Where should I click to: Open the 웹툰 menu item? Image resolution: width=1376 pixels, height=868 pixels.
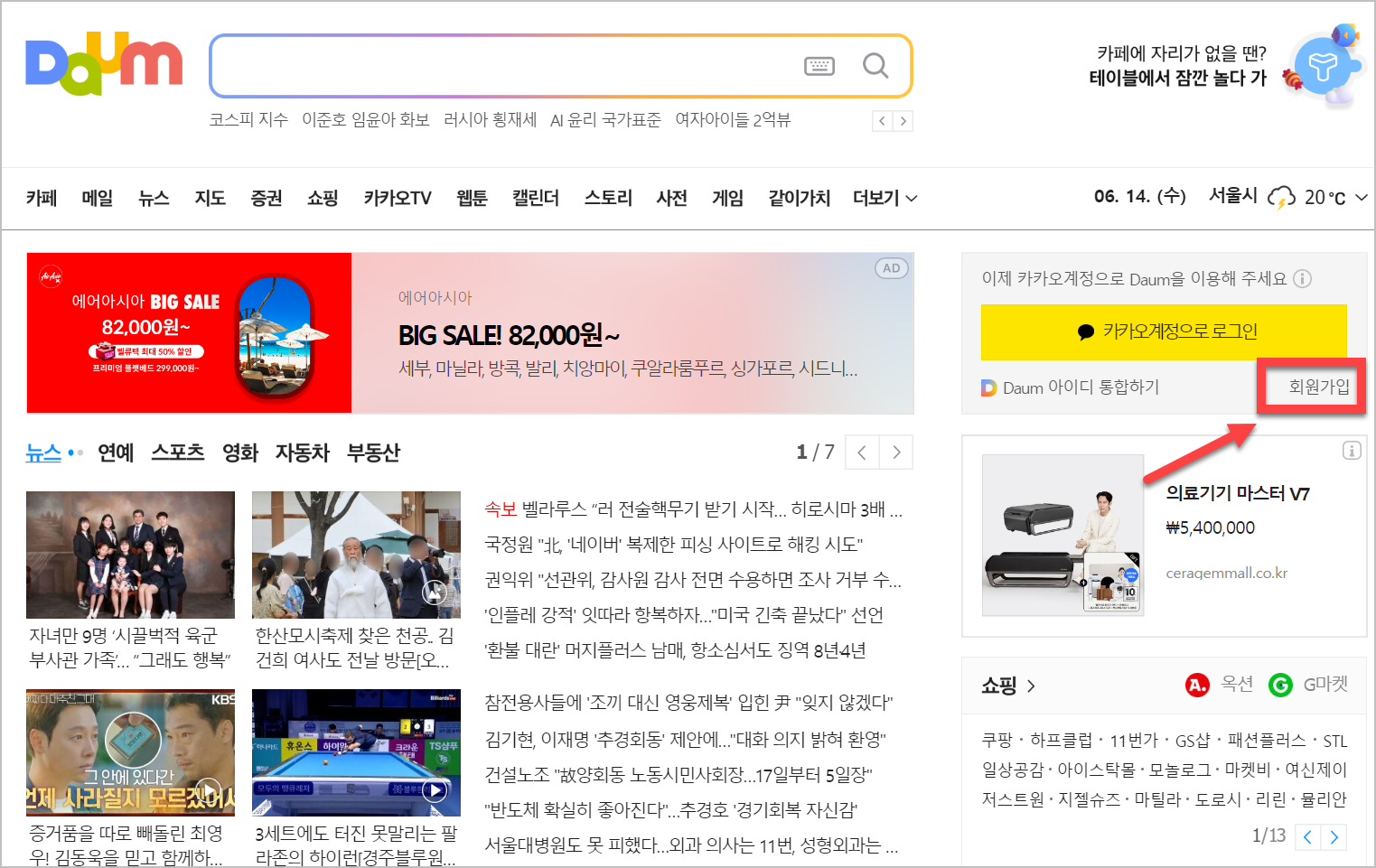coord(472,198)
